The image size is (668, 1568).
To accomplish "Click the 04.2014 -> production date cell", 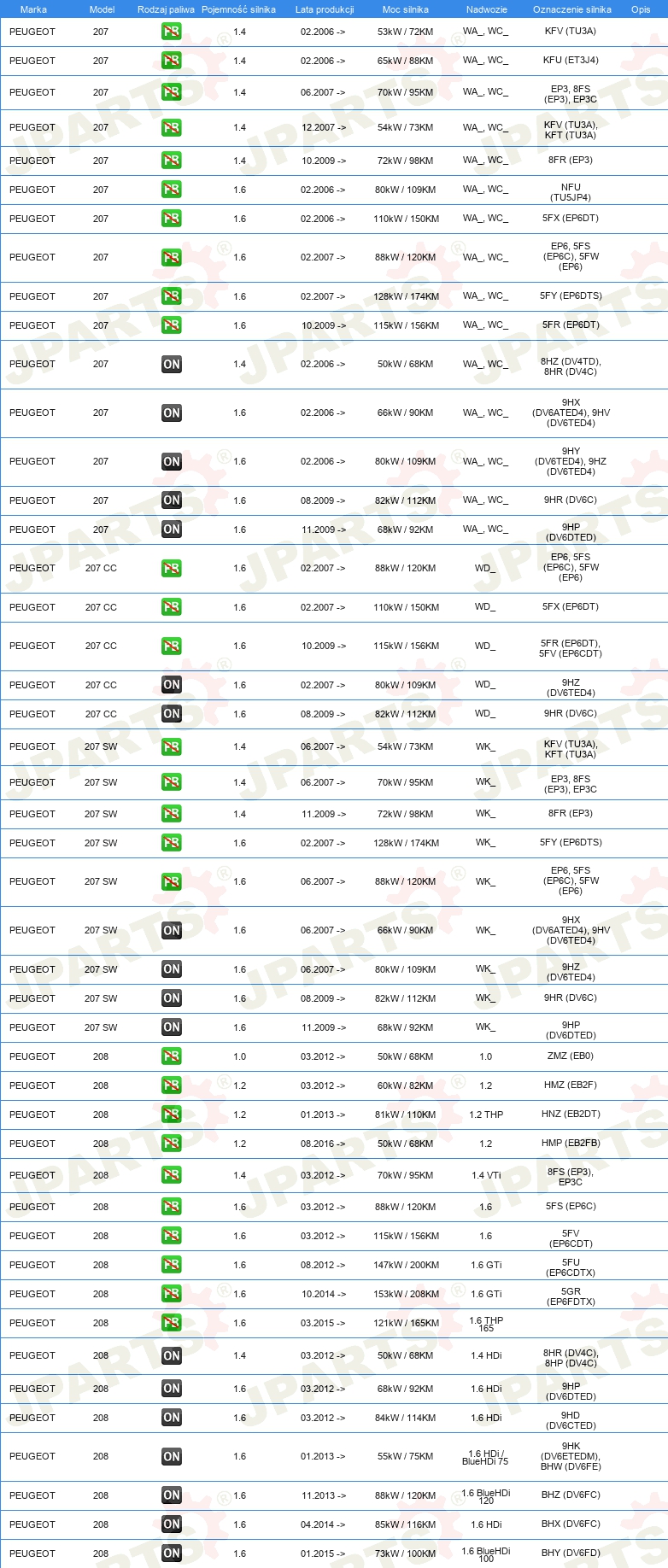I will coord(323,1524).
